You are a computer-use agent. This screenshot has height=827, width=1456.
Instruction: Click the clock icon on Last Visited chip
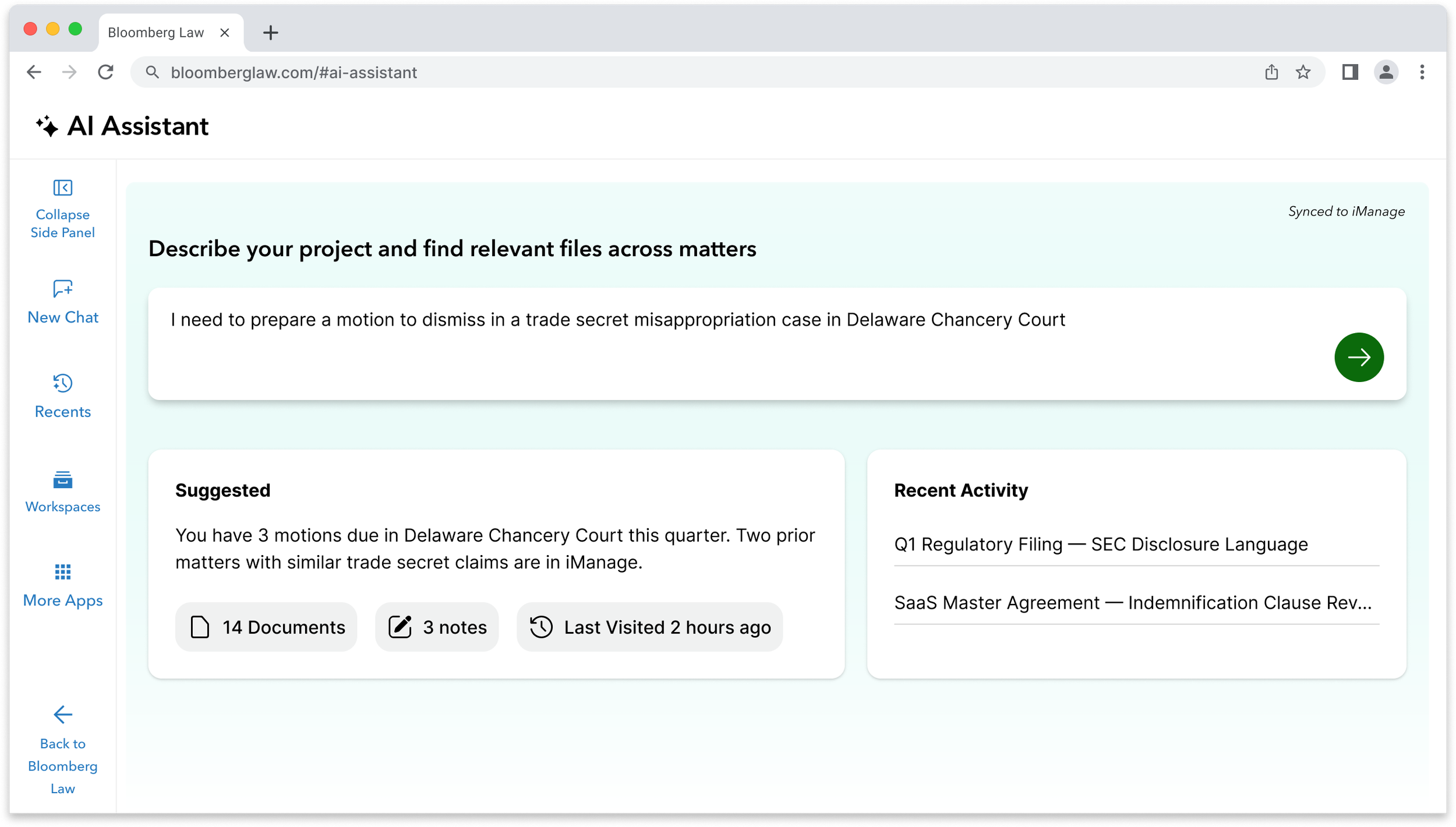pyautogui.click(x=541, y=627)
